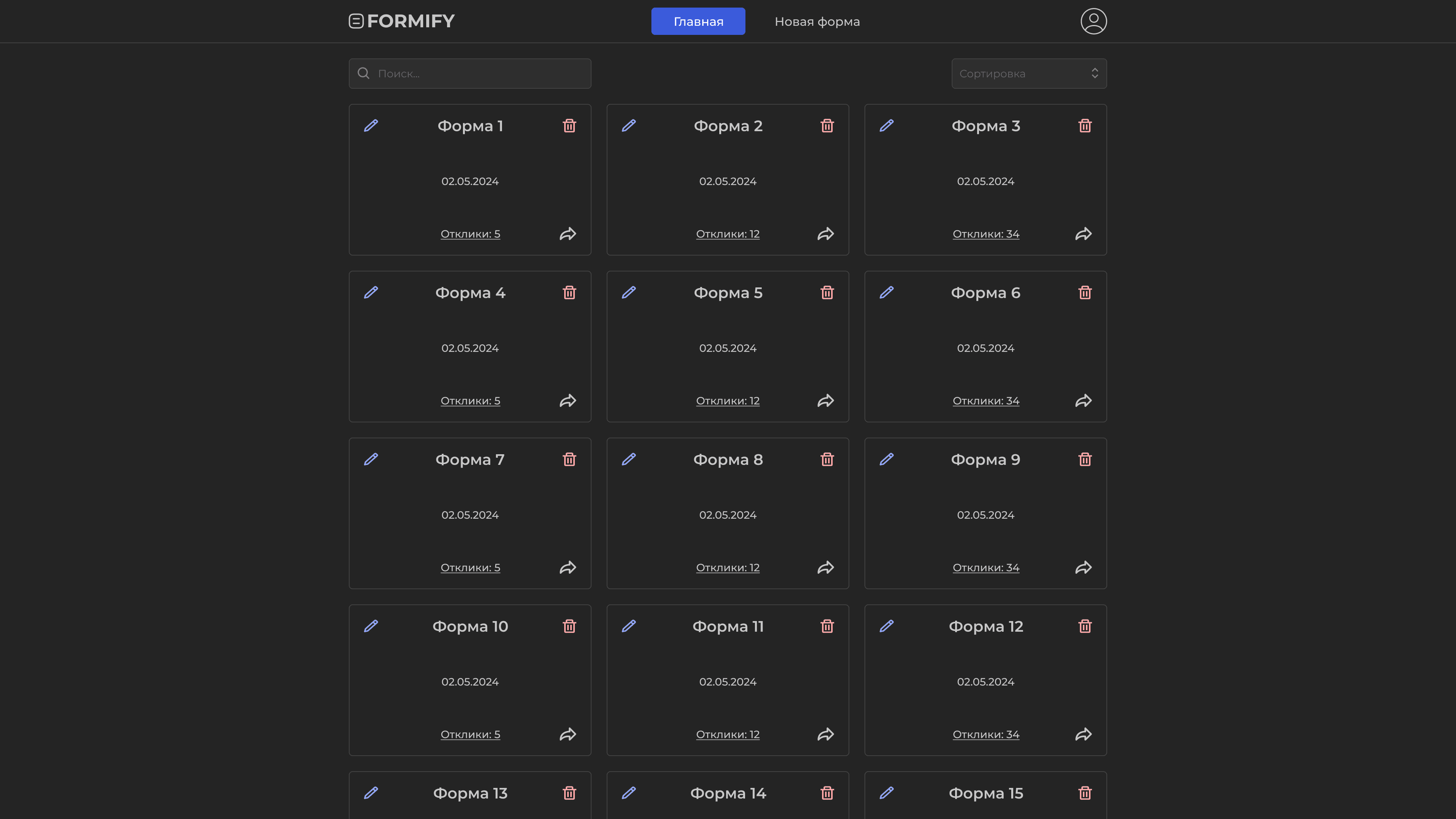Delete Форма 9 with the trash icon
The image size is (1456, 819).
pyautogui.click(x=1085, y=459)
